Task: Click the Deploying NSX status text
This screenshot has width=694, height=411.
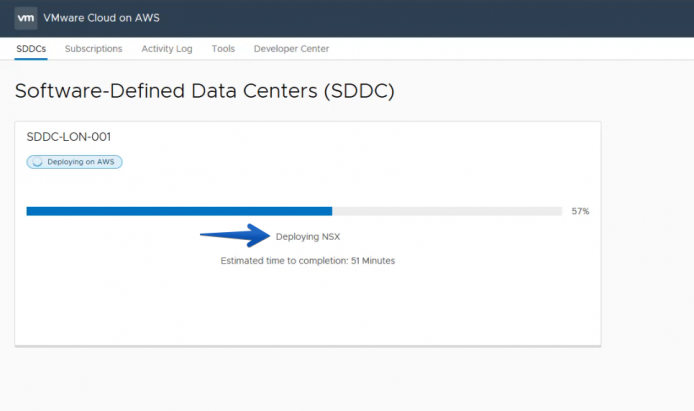Action: point(308,237)
